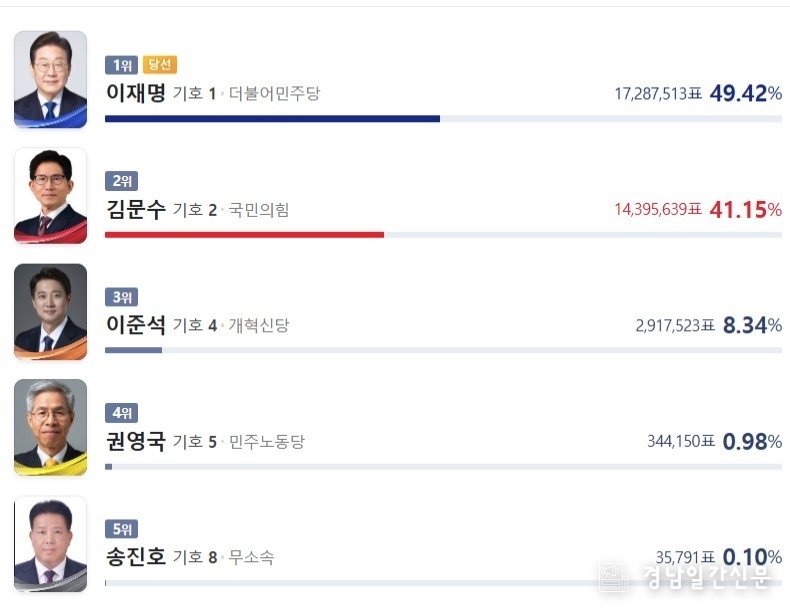Click the 17,287,513표 vote count
Viewport: 790px width, 610px height.
[x=658, y=94]
